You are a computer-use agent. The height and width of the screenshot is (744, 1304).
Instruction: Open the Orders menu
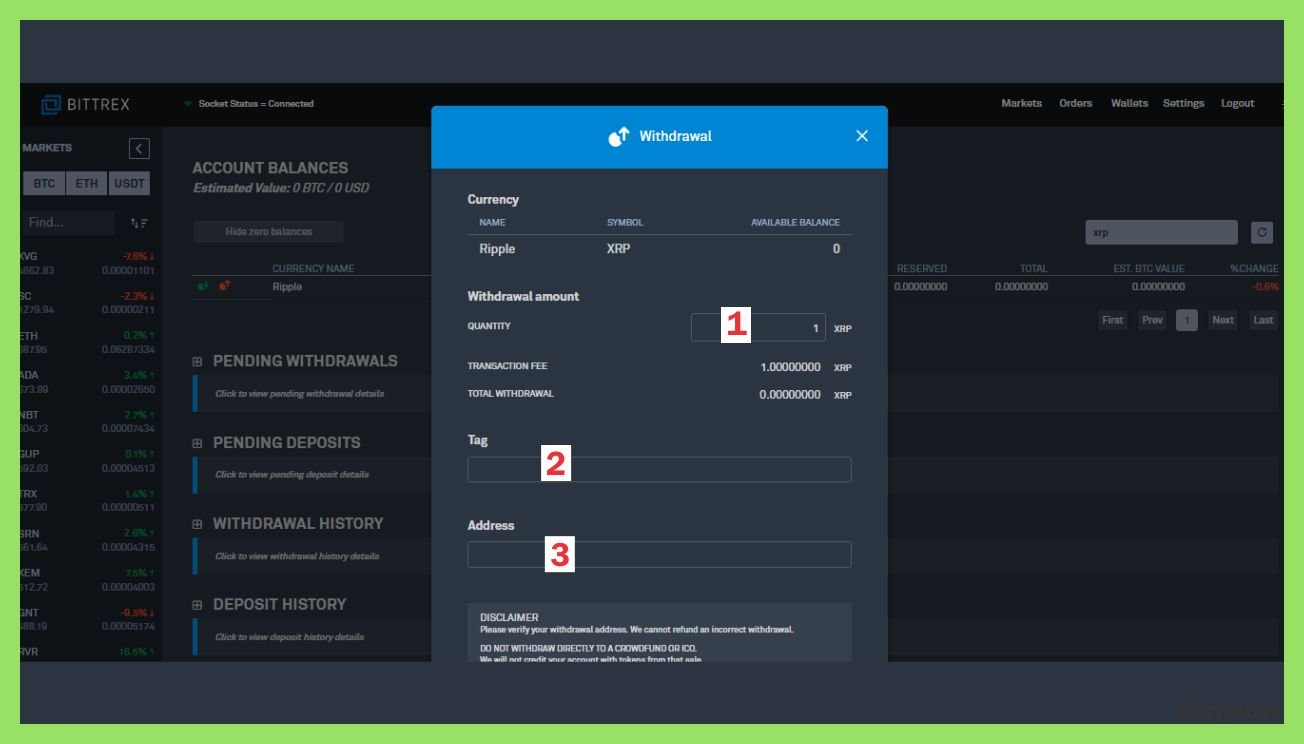1076,104
